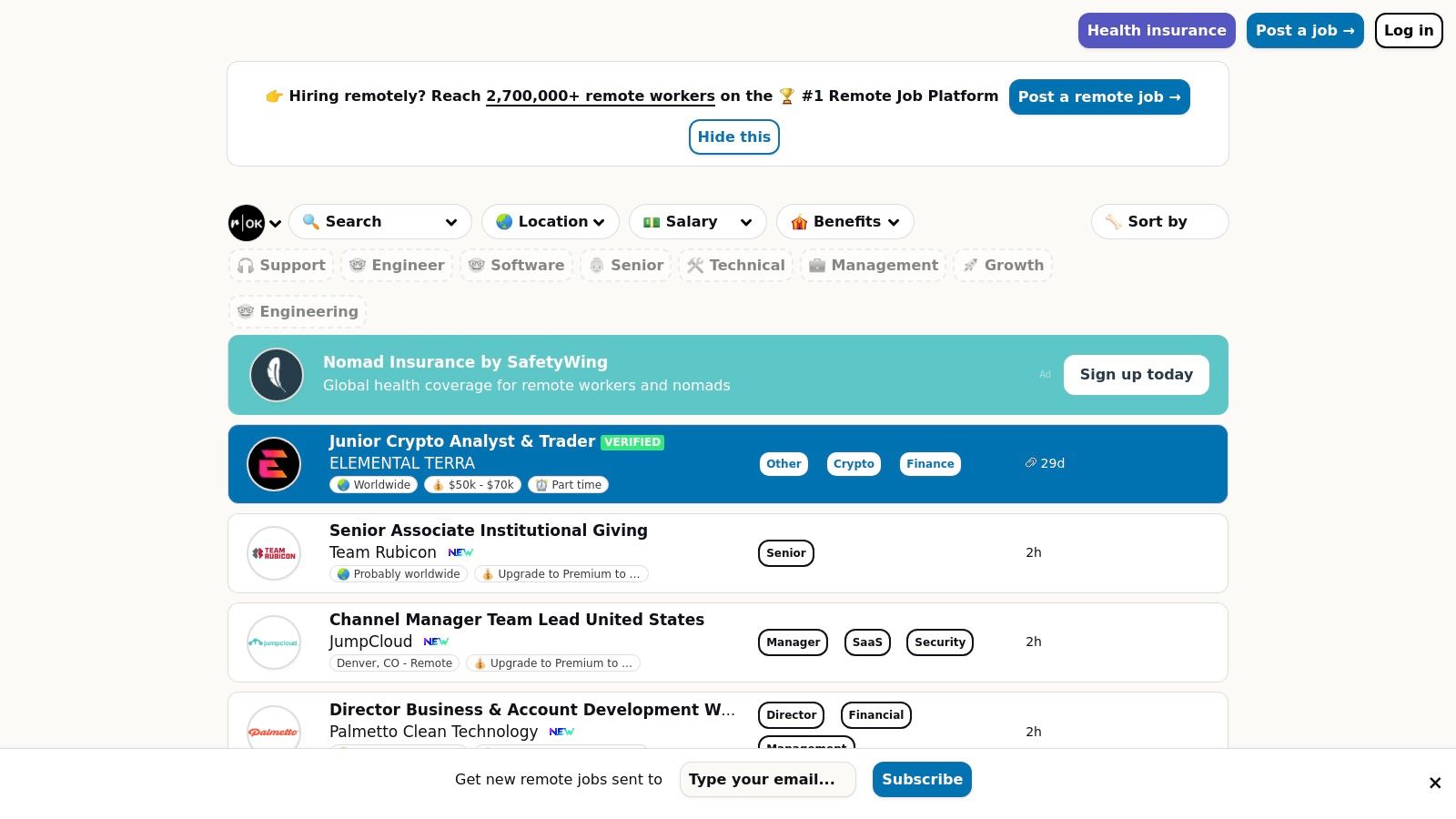The height and width of the screenshot is (819, 1456).
Task: Click the link icon beside 29d
Action: (1030, 463)
